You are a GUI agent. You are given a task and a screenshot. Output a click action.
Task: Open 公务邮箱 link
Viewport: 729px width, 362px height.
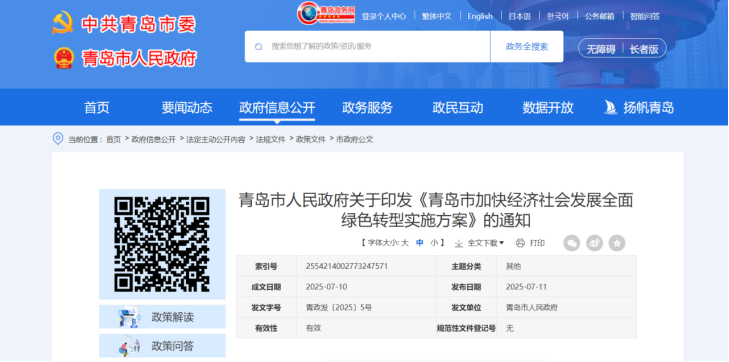[599, 16]
